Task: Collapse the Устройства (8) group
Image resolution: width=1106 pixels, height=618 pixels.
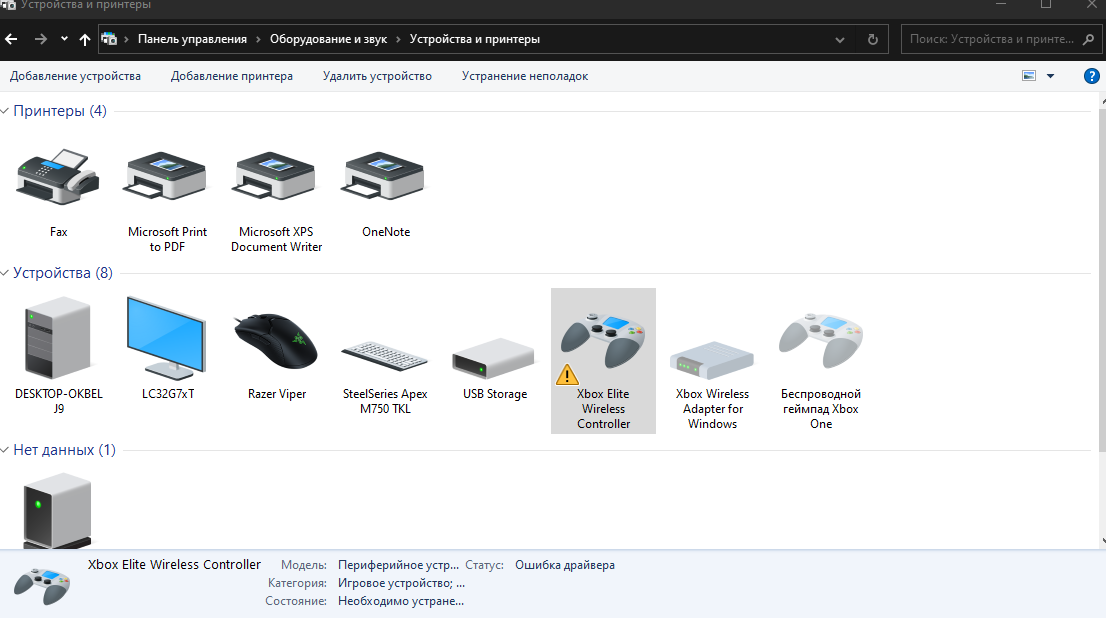Action: (4, 274)
